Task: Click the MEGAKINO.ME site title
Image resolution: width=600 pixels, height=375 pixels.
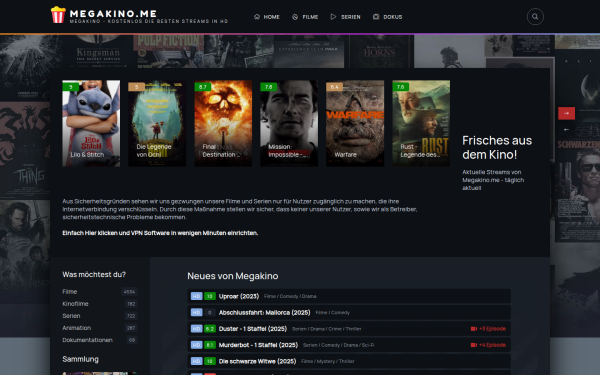Action: pyautogui.click(x=113, y=13)
